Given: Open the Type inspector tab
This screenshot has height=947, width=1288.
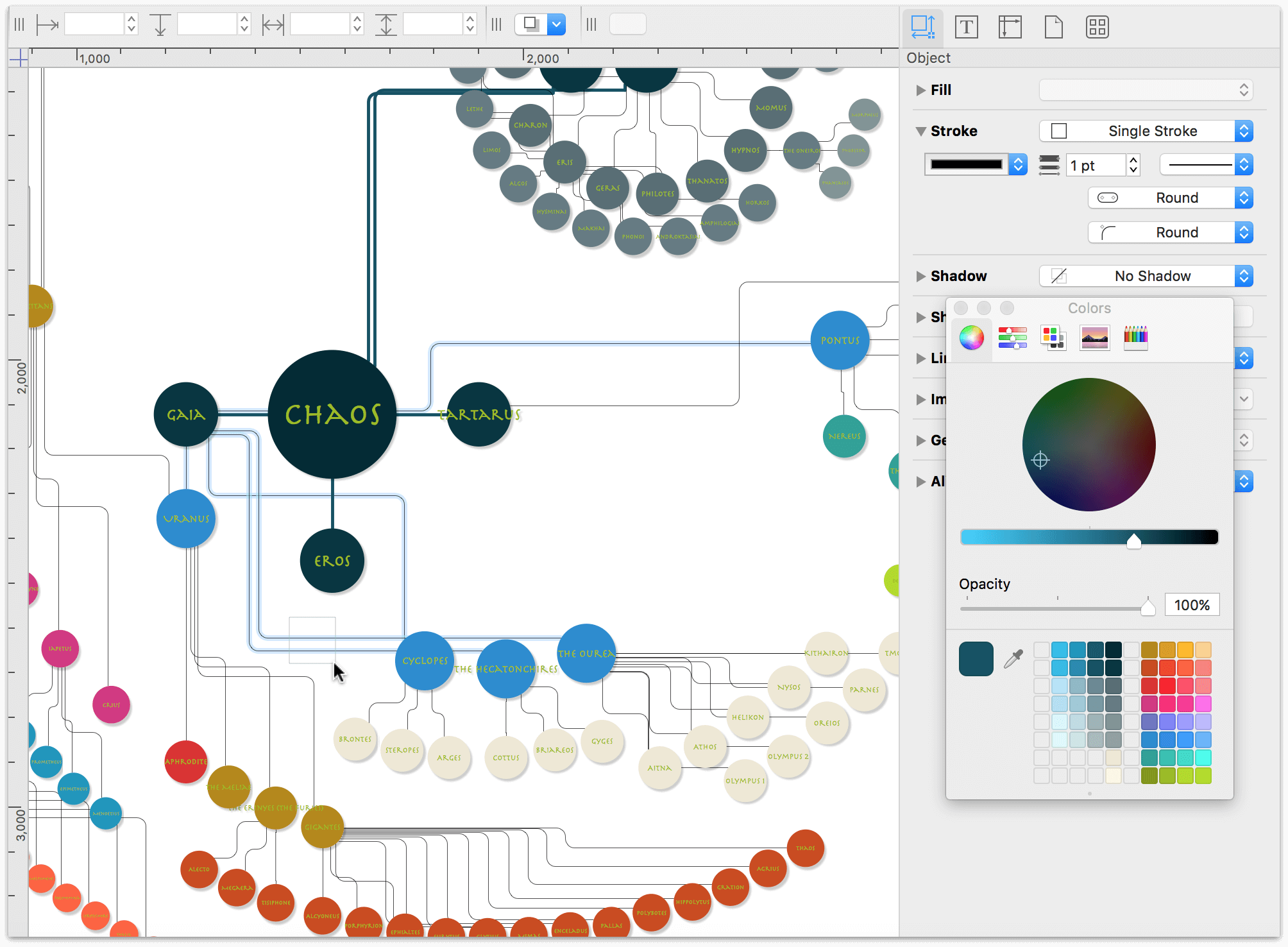Looking at the screenshot, I should pyautogui.click(x=966, y=27).
